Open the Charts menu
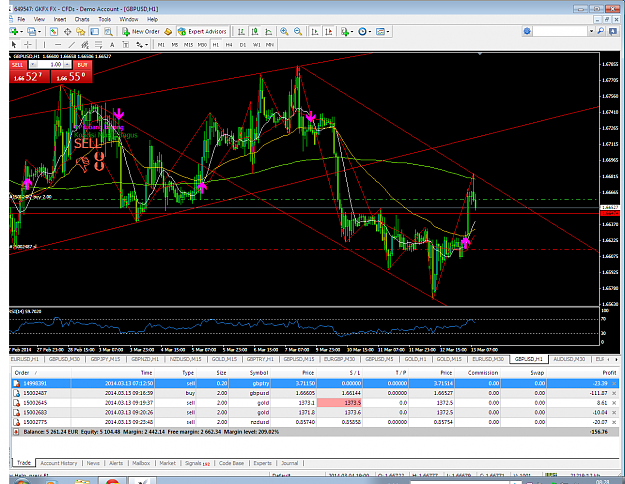 point(82,19)
